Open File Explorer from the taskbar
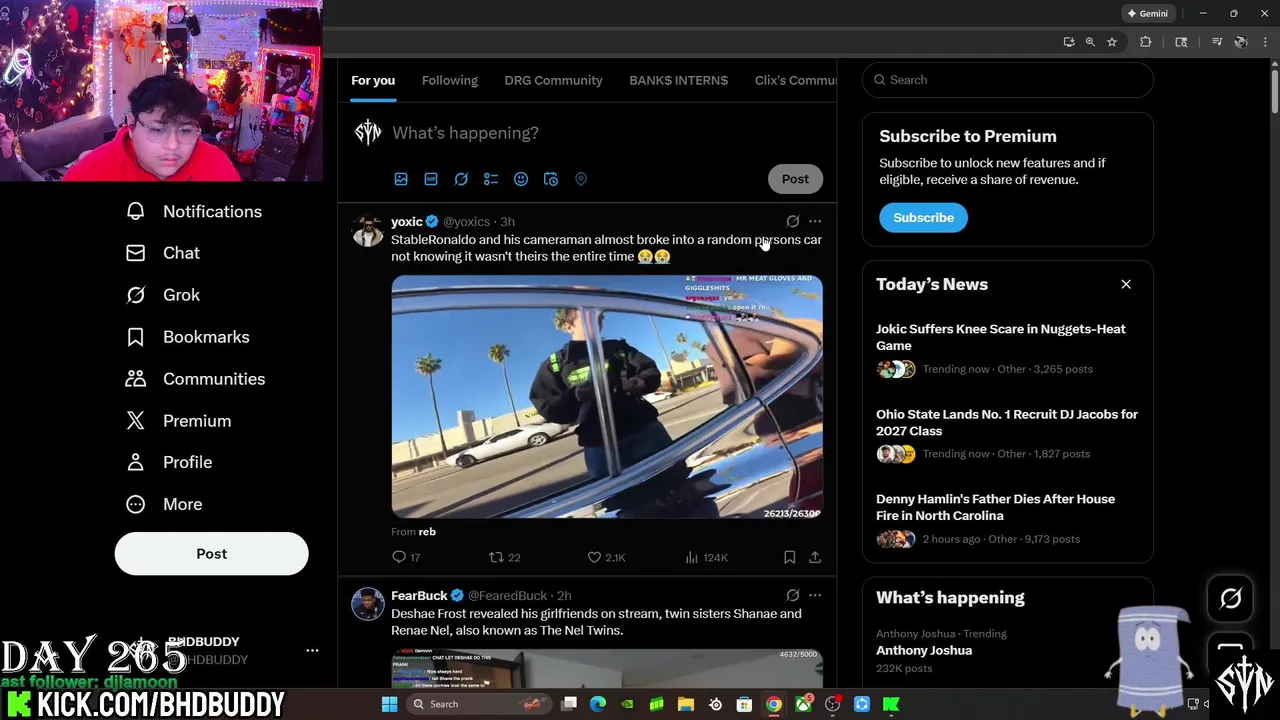Viewport: 1280px width, 720px height. coord(686,704)
